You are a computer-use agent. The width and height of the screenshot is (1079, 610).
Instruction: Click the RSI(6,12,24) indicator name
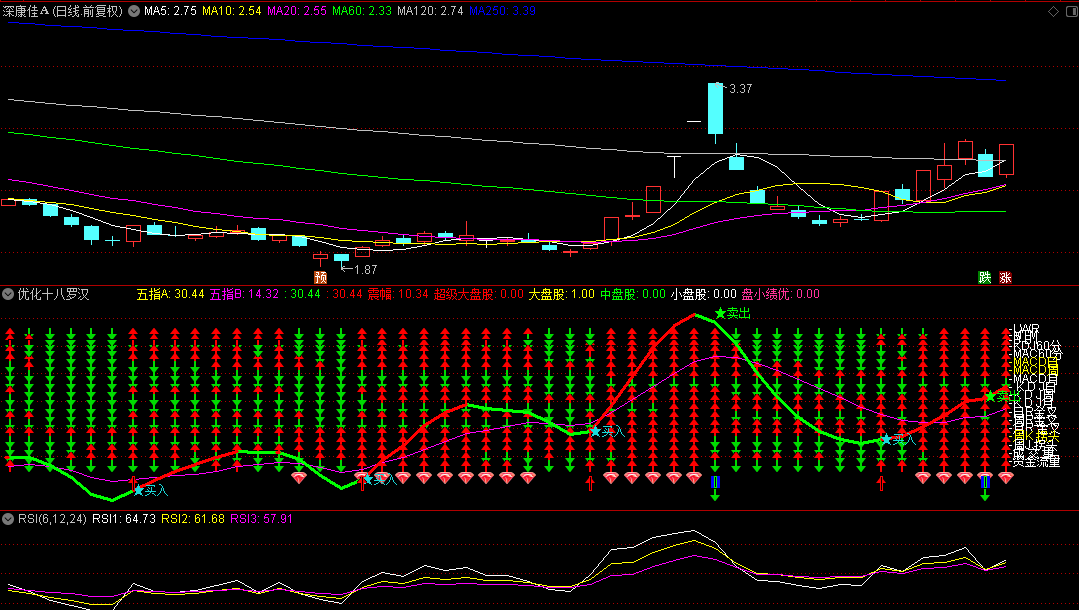(x=52, y=518)
